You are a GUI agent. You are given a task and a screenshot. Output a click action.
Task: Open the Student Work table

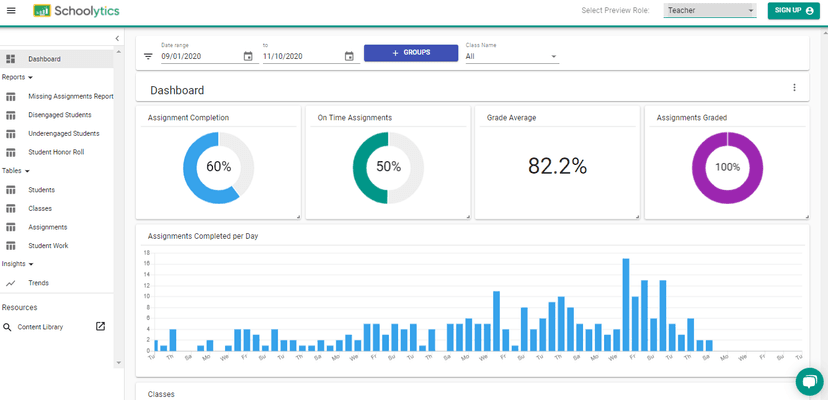click(48, 245)
